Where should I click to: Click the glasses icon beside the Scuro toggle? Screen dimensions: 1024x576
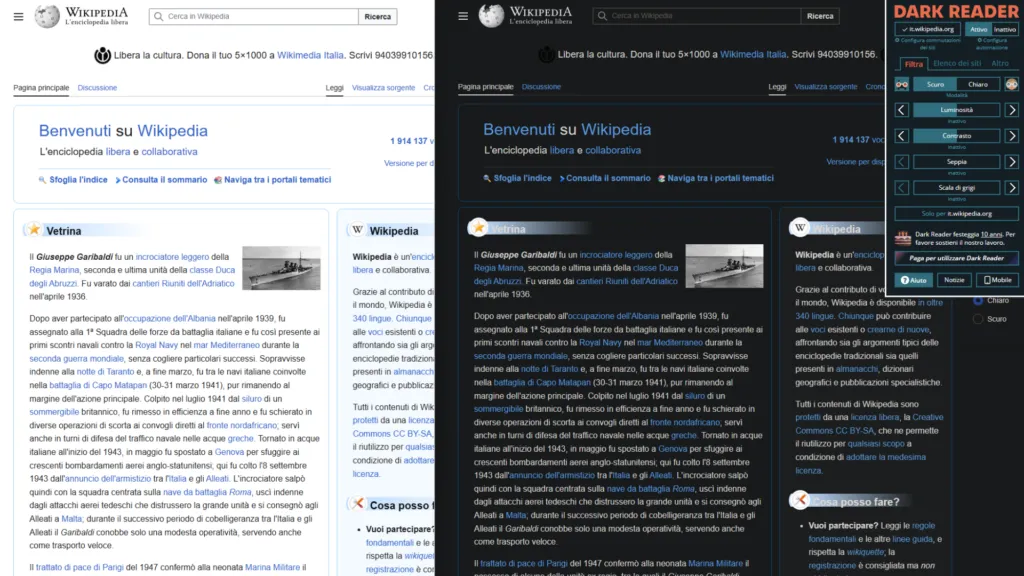click(902, 84)
